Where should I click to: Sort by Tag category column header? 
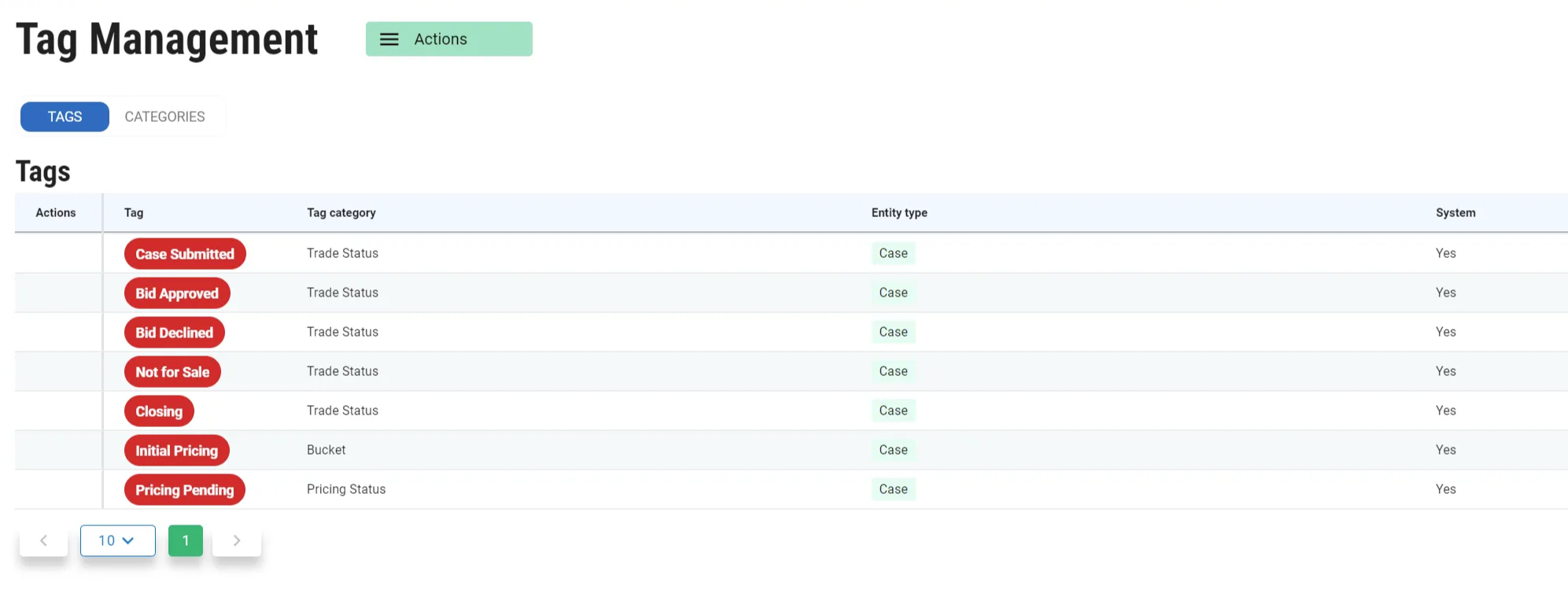click(341, 212)
